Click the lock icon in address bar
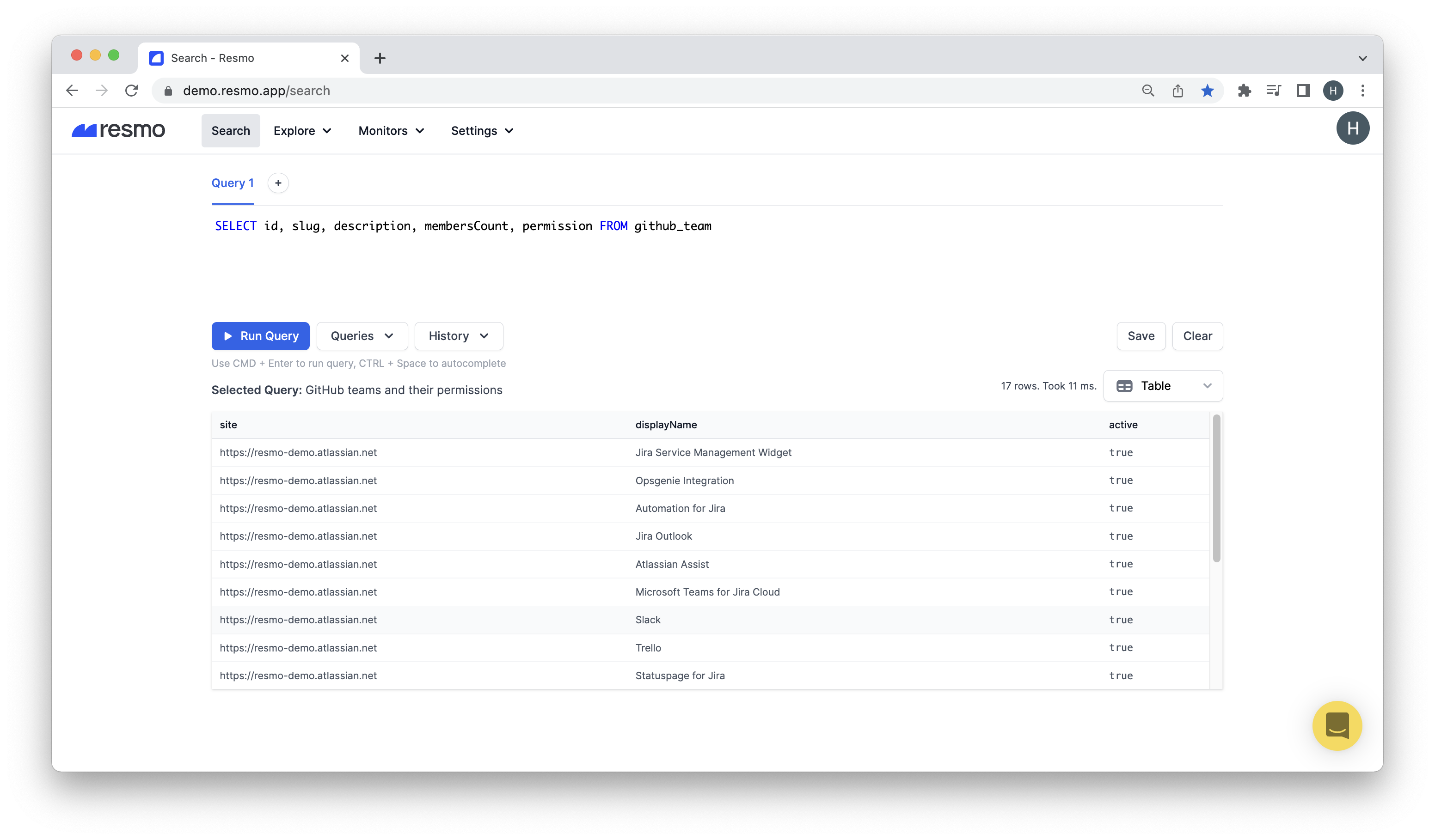This screenshot has height=840, width=1435. pos(168,91)
